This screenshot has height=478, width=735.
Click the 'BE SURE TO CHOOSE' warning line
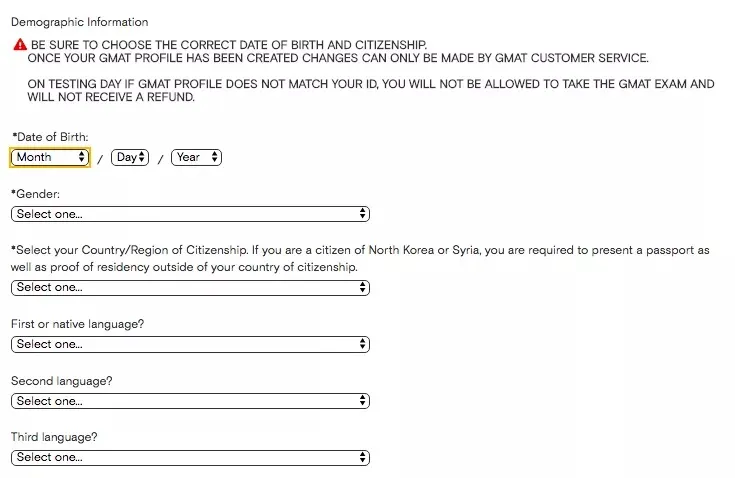[229, 45]
